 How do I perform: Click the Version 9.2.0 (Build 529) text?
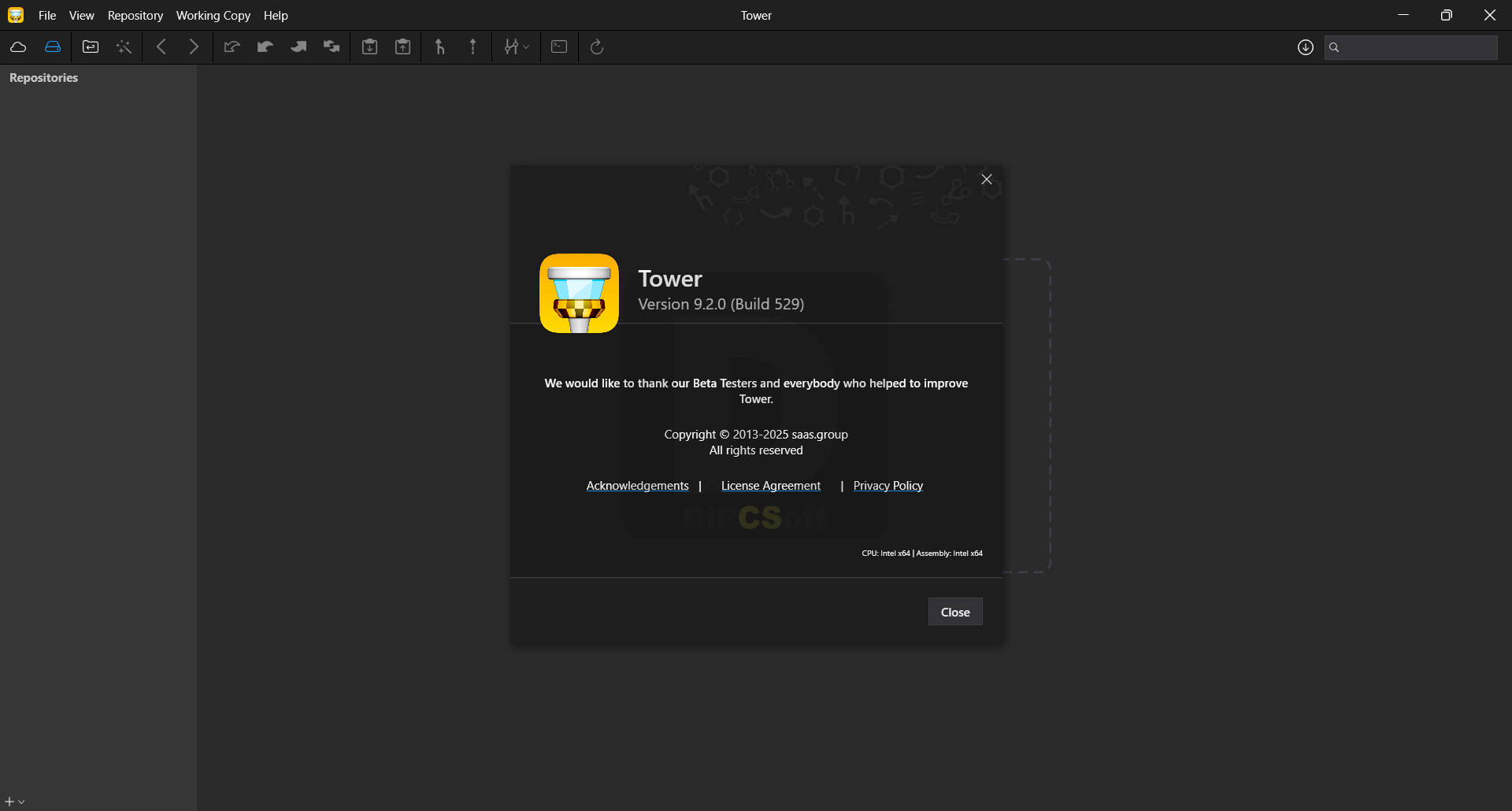pyautogui.click(x=721, y=304)
